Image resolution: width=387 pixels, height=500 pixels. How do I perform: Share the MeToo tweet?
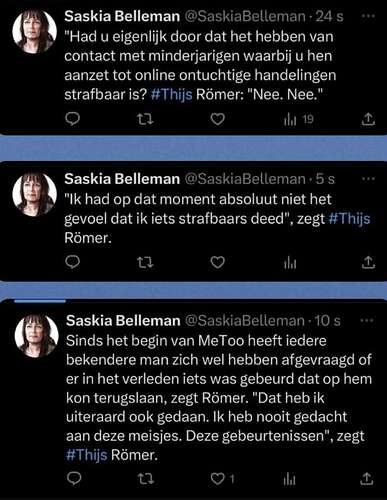pyautogui.click(x=367, y=479)
